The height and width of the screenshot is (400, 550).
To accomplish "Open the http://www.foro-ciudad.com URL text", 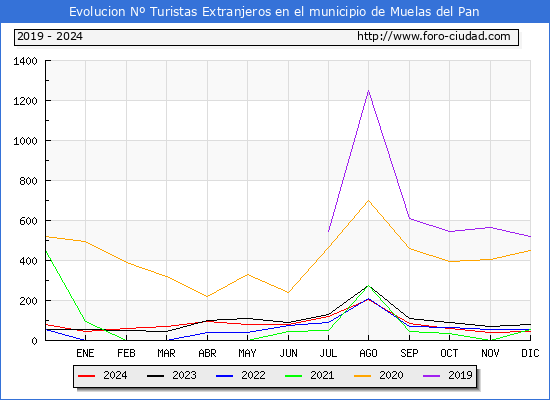I will 434,36.
